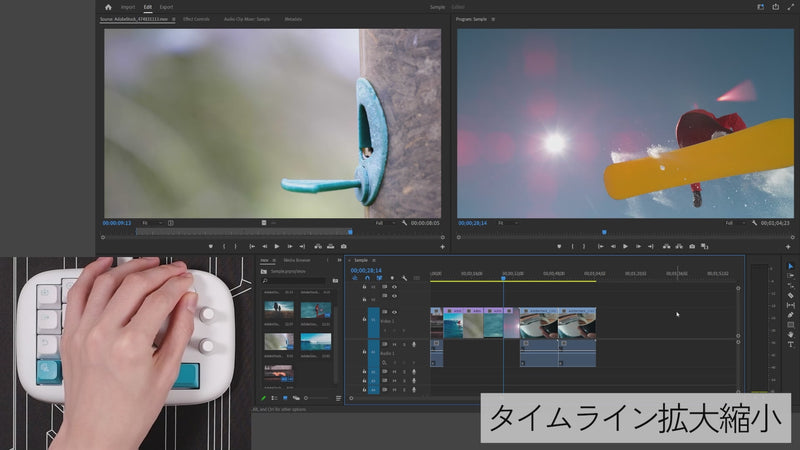Viewport: 800px width, 450px height.
Task: Switch to the Export tab
Action: (166, 7)
